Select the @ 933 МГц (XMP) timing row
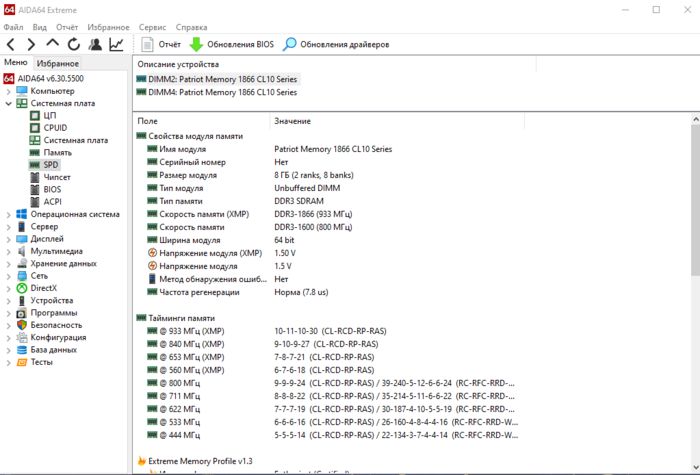This screenshot has height=475, width=700. coord(328,331)
